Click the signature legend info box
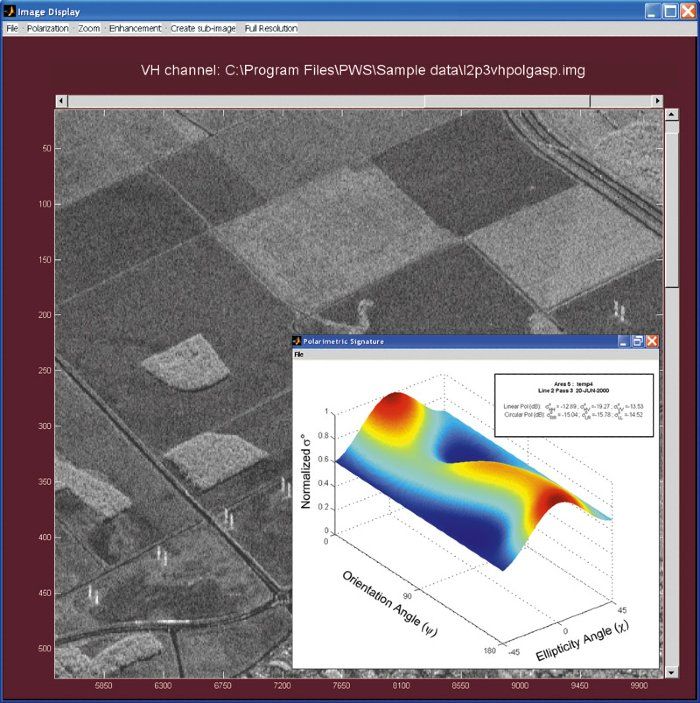This screenshot has height=703, width=700. pyautogui.click(x=574, y=405)
